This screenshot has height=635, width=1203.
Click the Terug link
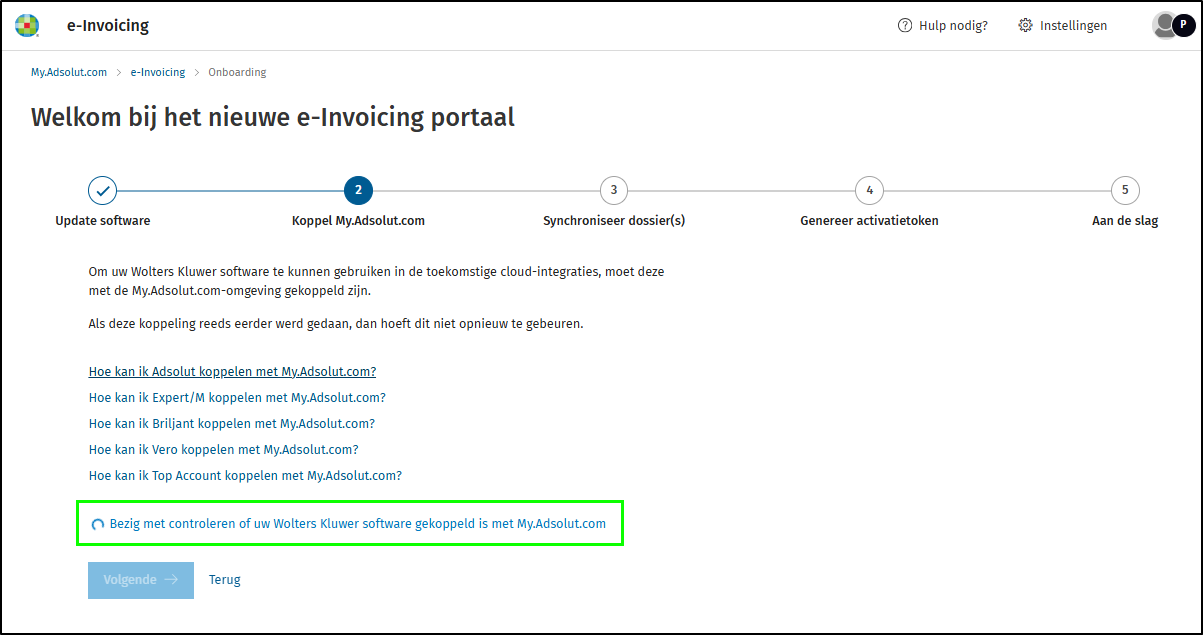(x=224, y=579)
